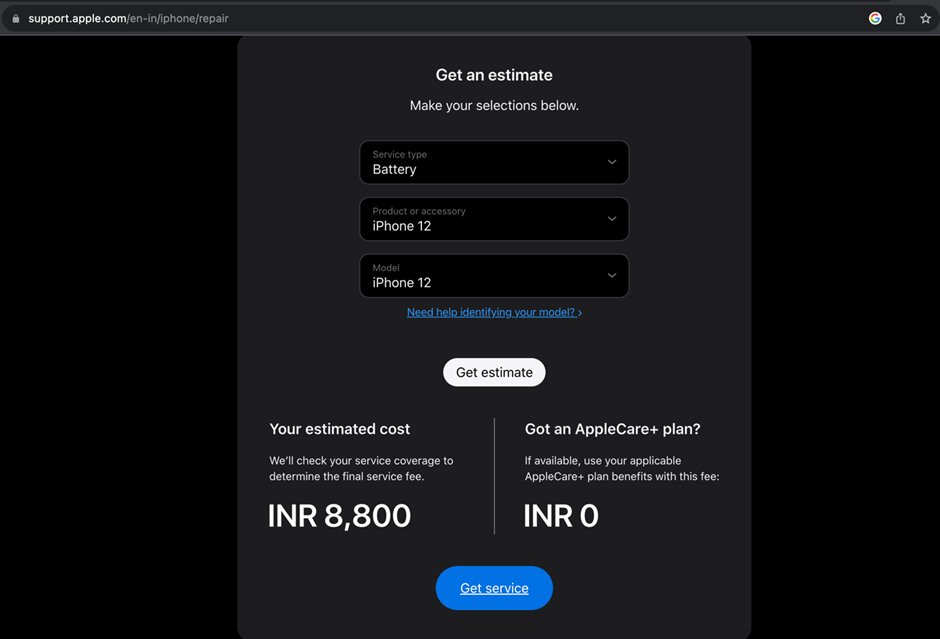This screenshot has width=940, height=639.
Task: Click the chevron in Product or accessory field
Action: coord(611,219)
